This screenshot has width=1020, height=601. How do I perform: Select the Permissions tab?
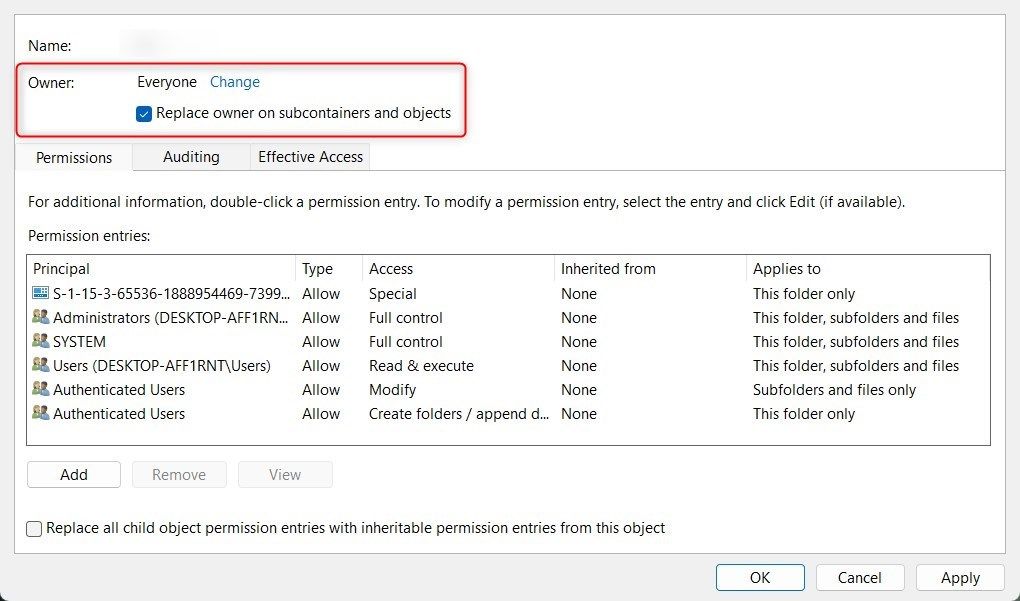coord(74,158)
